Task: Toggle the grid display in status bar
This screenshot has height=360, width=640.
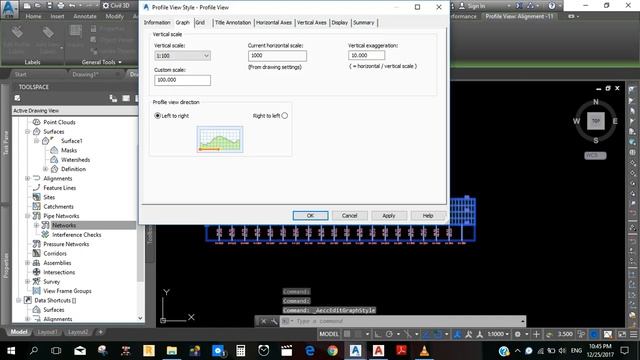Action: click(x=347, y=334)
